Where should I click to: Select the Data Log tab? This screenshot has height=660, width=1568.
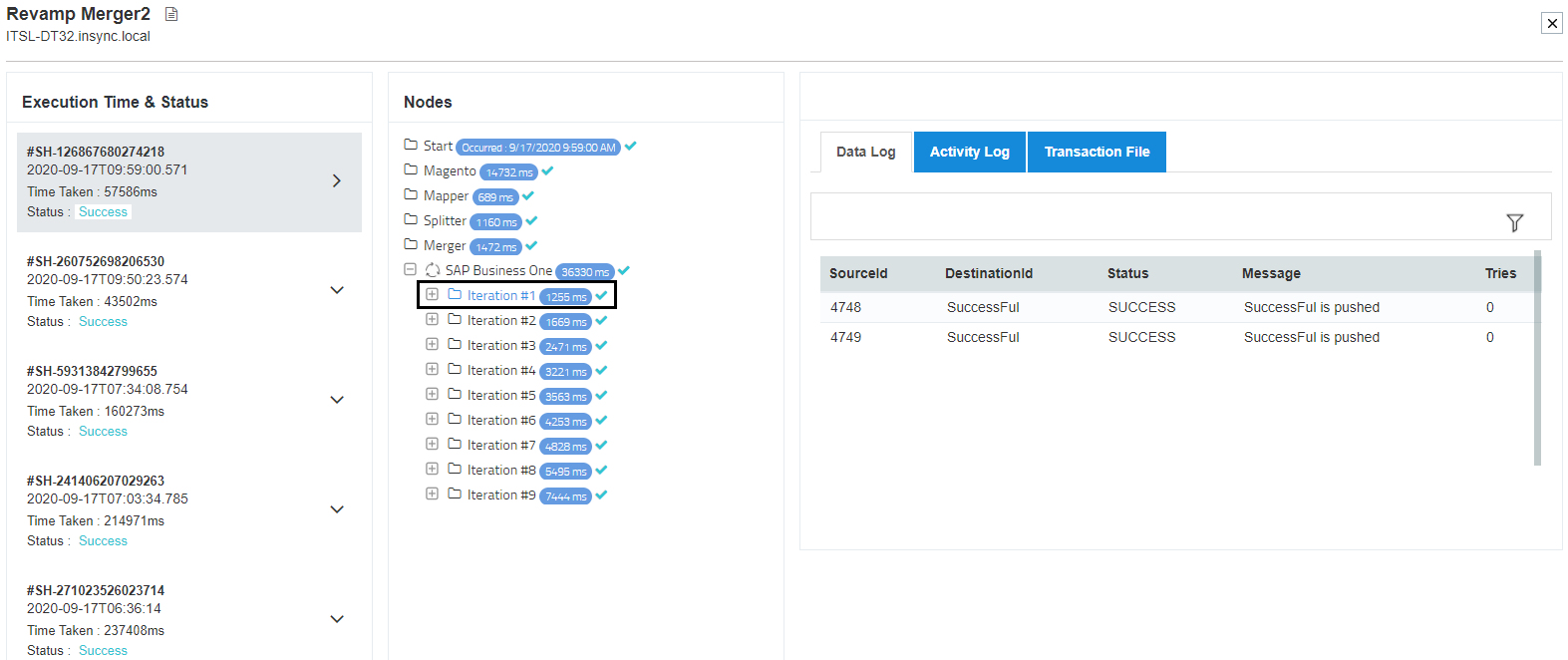click(865, 152)
